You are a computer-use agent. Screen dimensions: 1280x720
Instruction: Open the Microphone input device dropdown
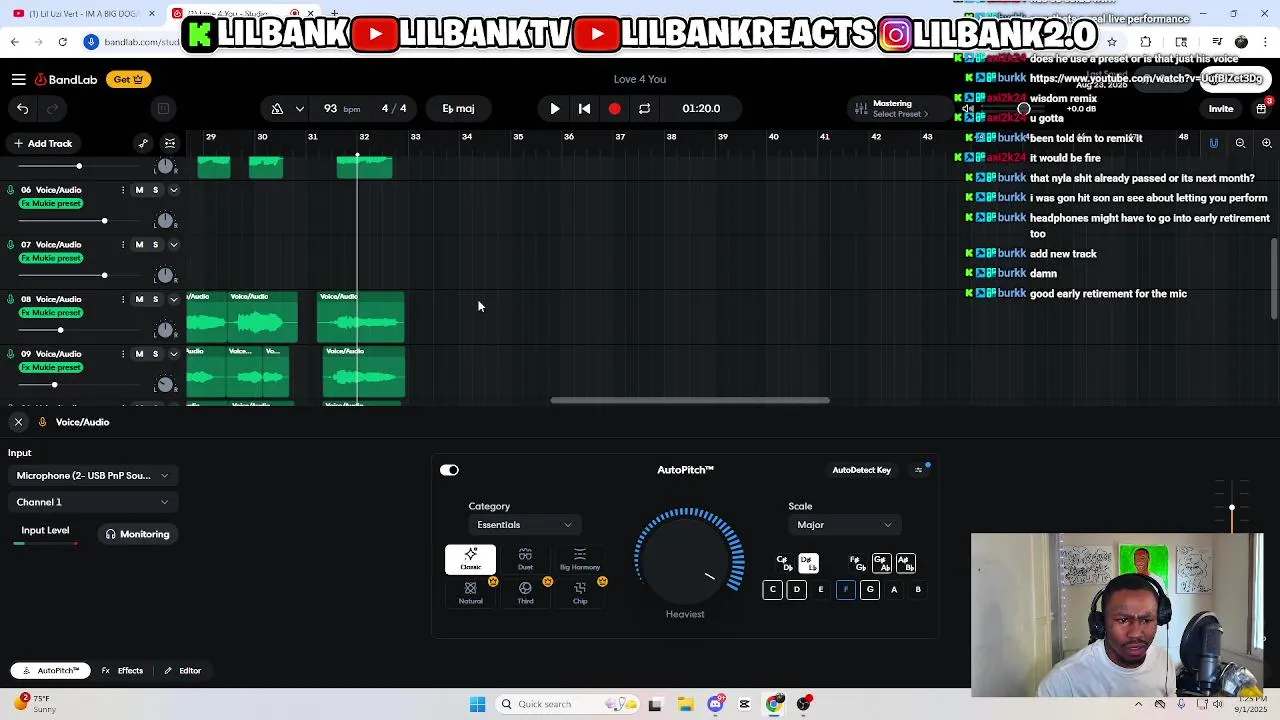(92, 476)
